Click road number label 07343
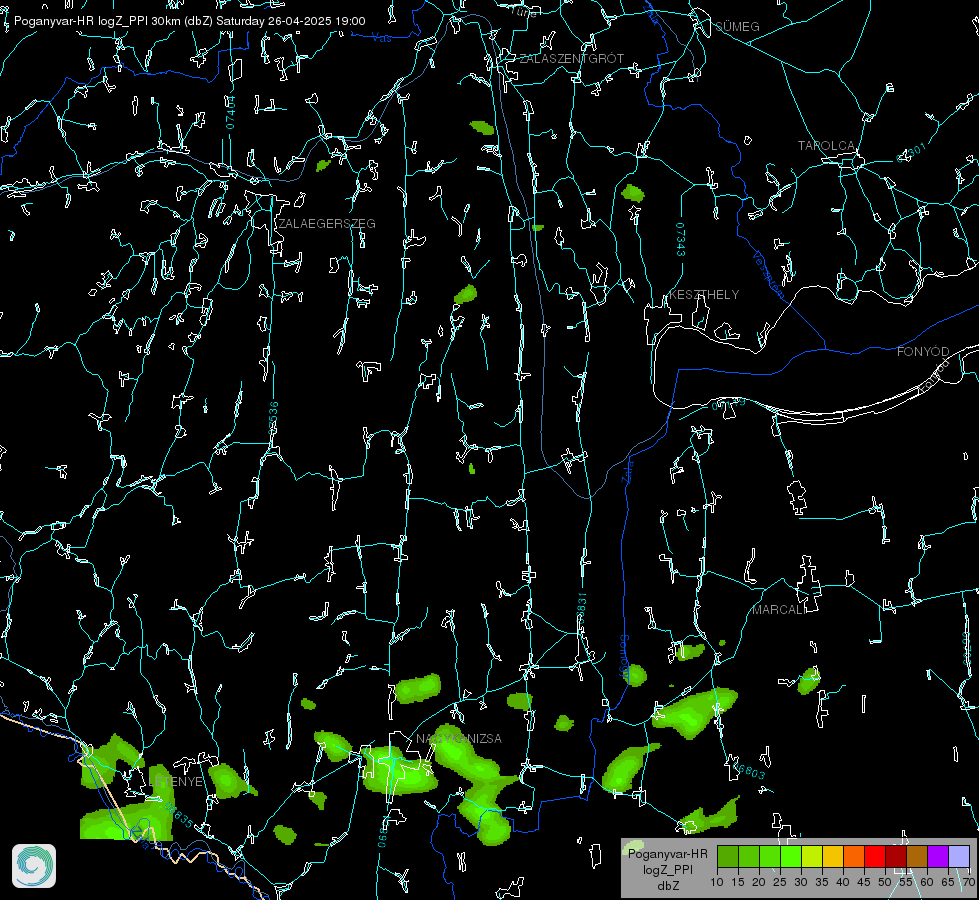This screenshot has height=900, width=979. pos(681,240)
